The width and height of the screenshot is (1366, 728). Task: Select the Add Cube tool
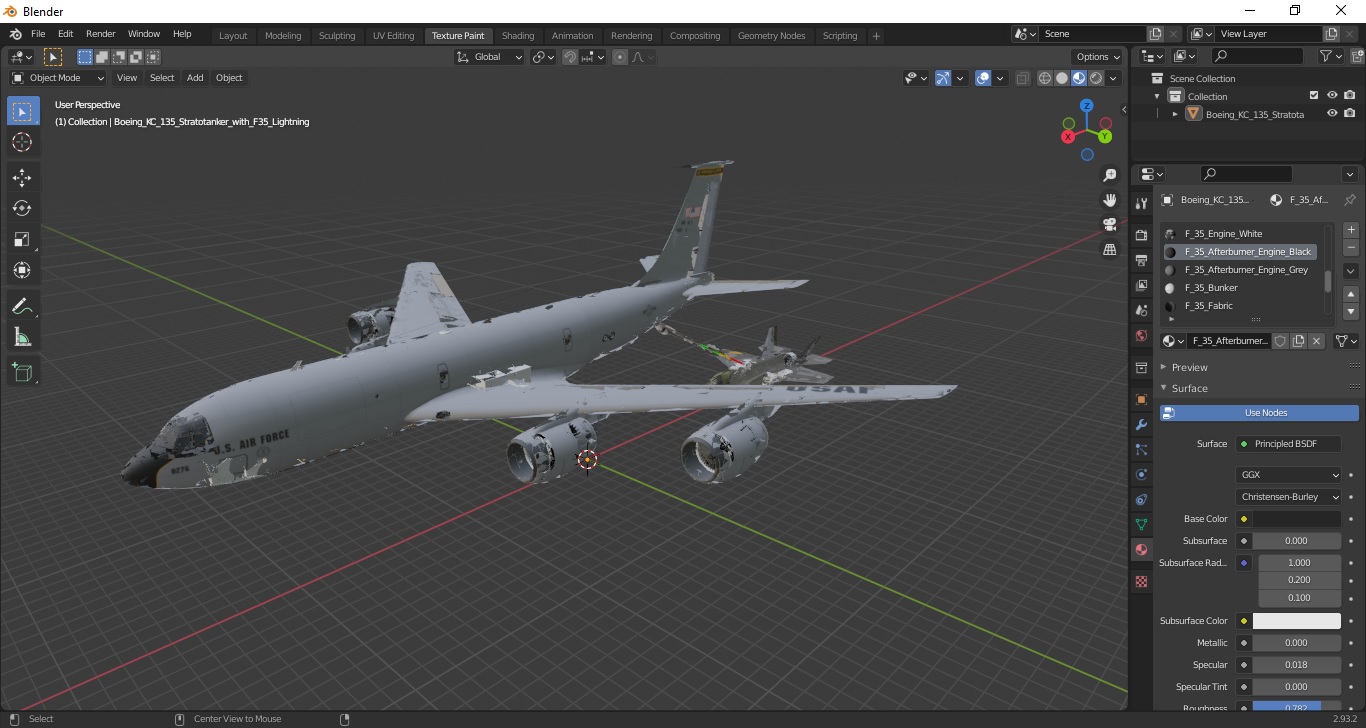[23, 372]
